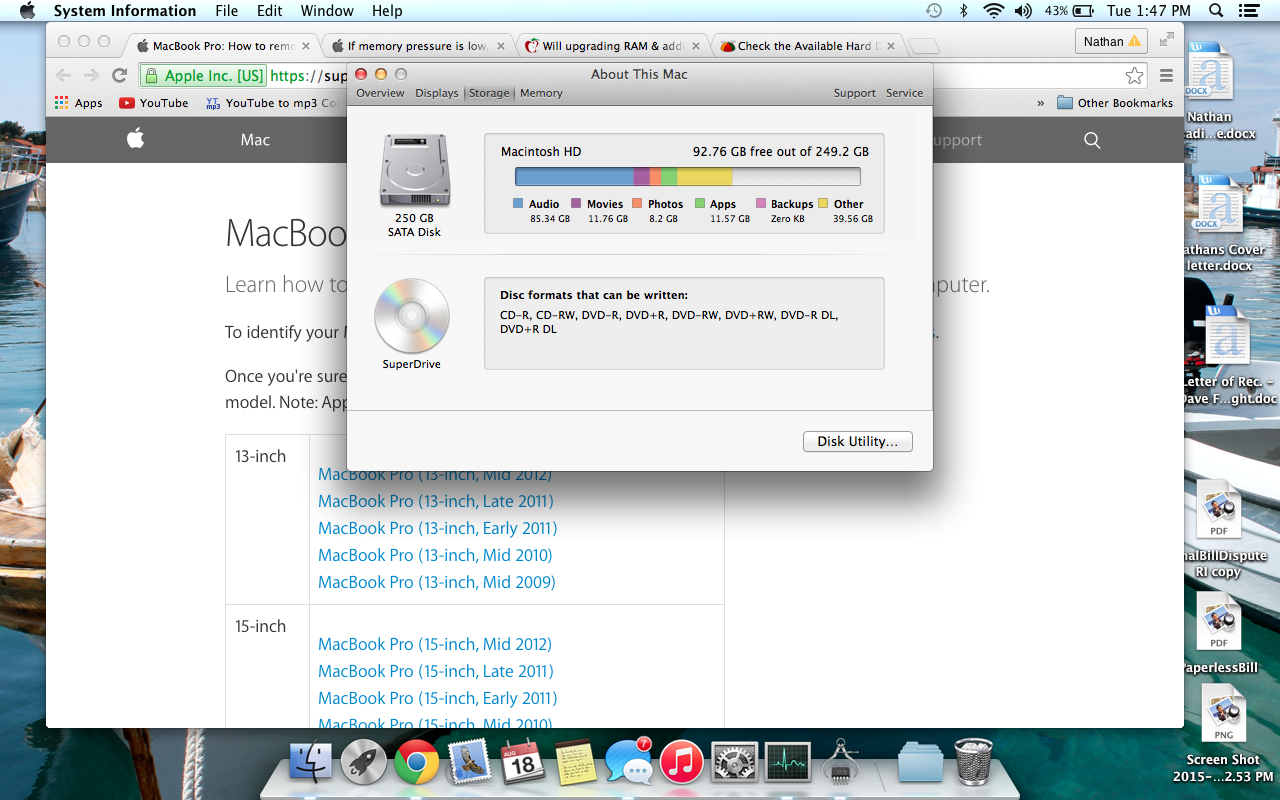1280x800 pixels.
Task: Open Calendar icon in the Dock
Action: (522, 763)
